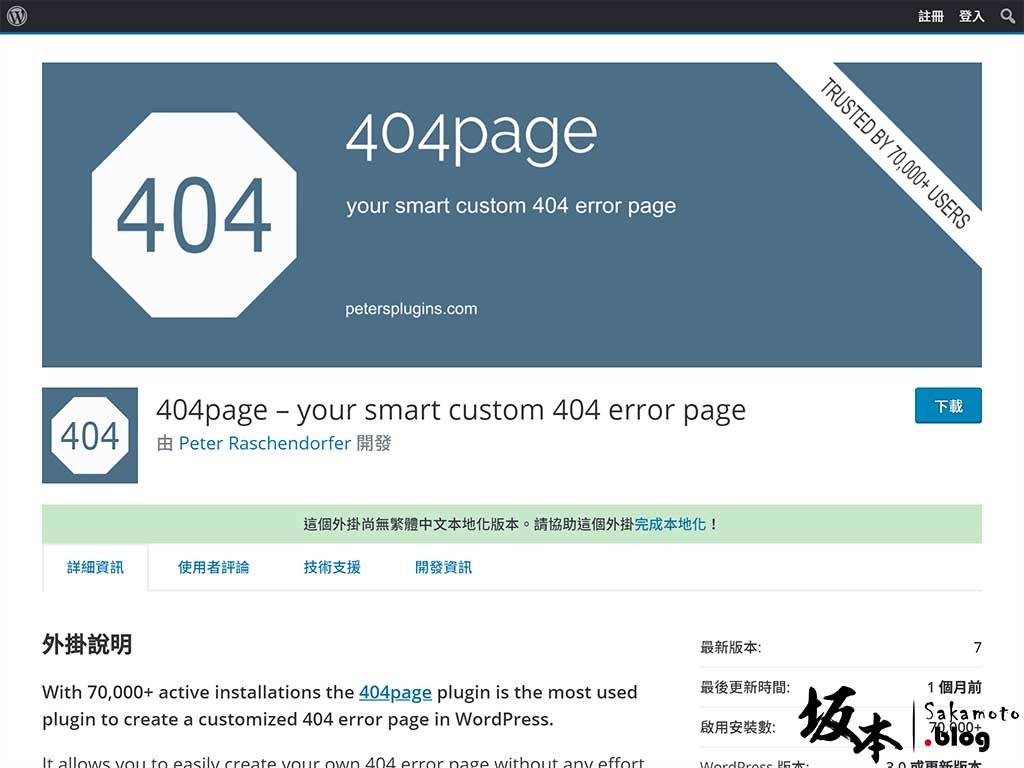Open the 技術支援 tab
The width and height of the screenshot is (1024, 768).
point(332,568)
